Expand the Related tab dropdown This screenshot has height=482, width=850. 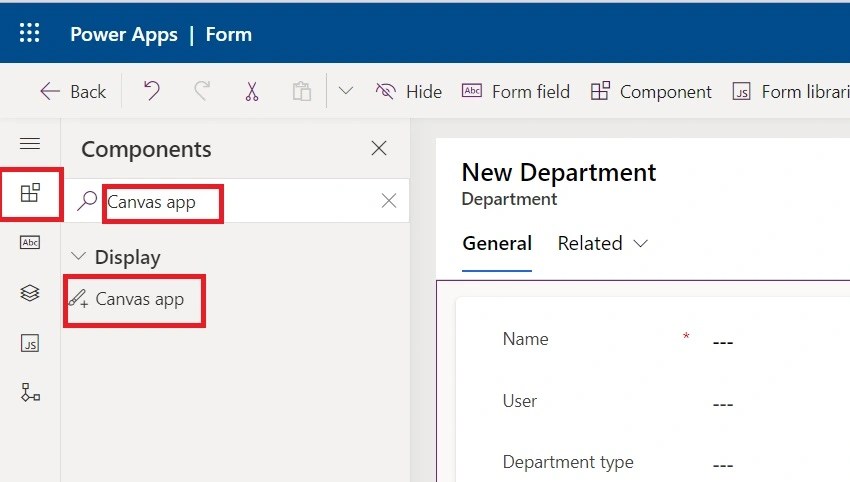603,243
